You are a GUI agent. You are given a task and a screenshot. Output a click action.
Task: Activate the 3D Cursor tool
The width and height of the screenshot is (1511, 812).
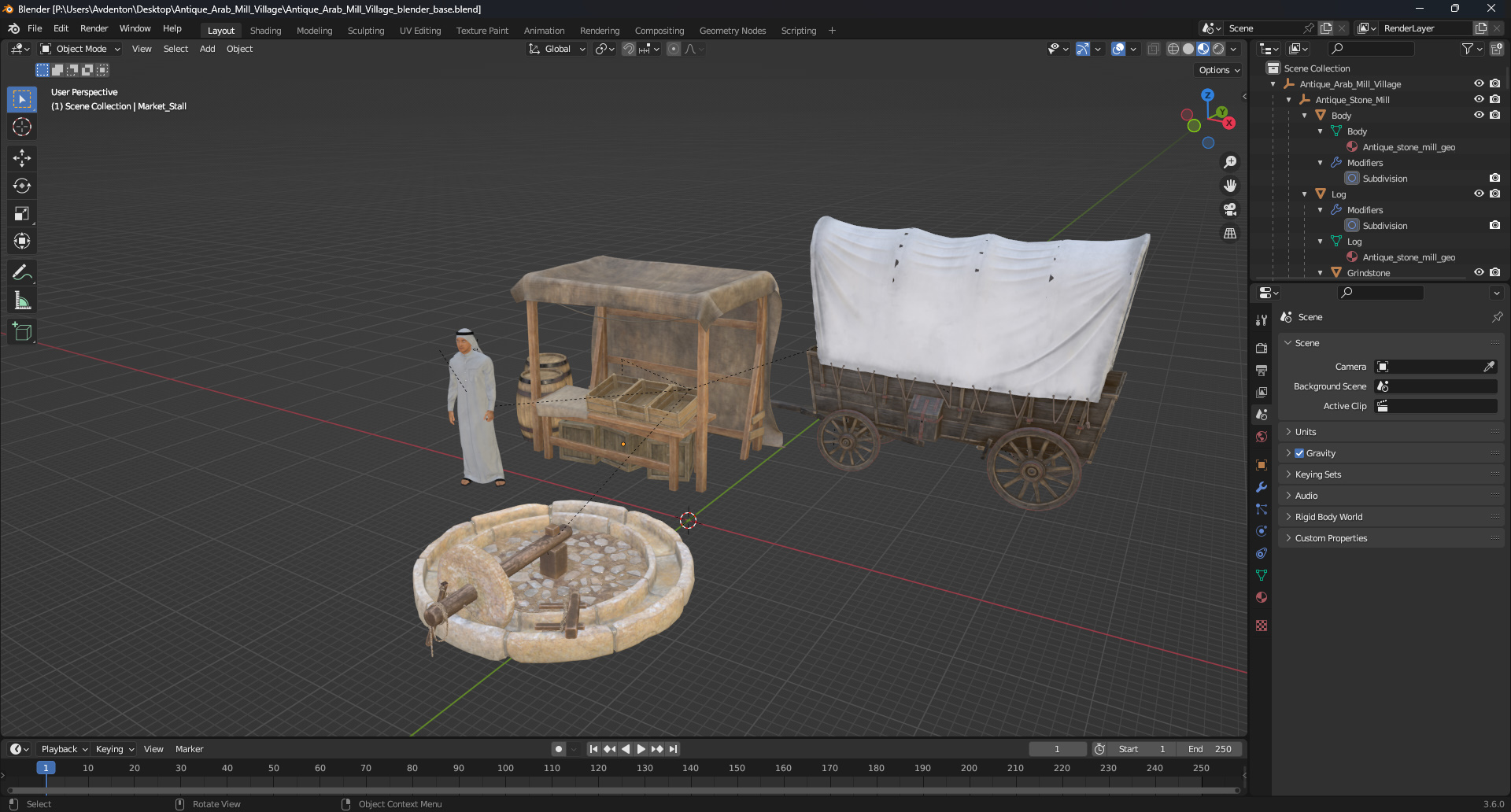(x=22, y=127)
